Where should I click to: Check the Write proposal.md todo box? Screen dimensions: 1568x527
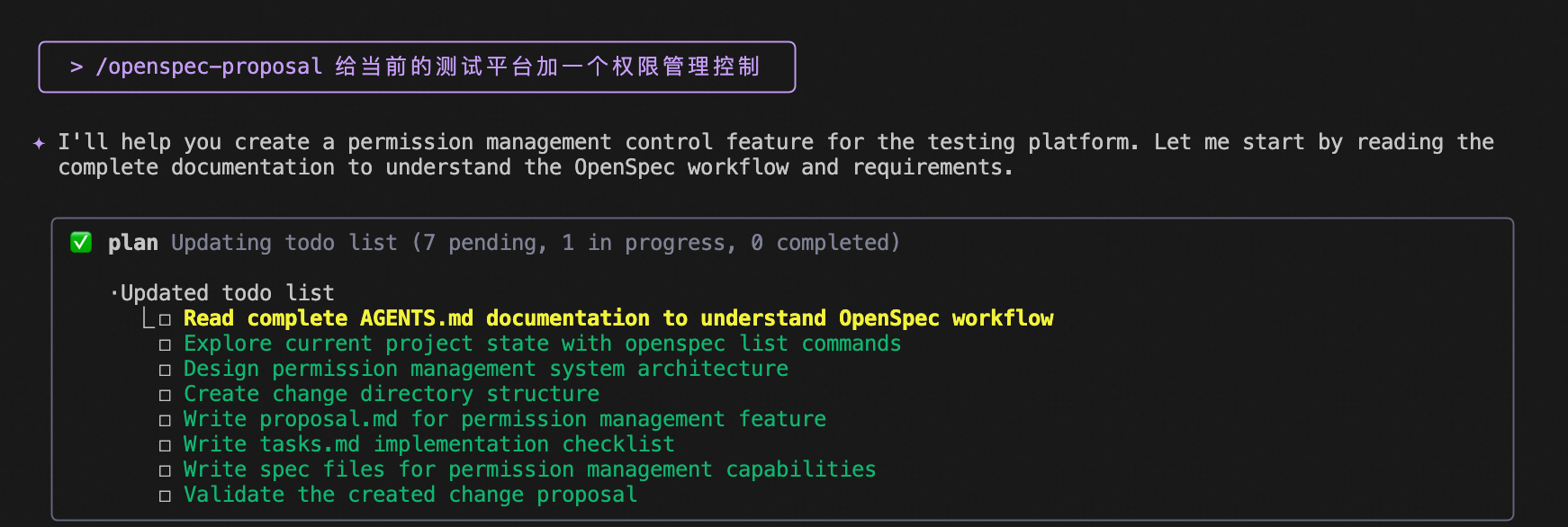(165, 420)
